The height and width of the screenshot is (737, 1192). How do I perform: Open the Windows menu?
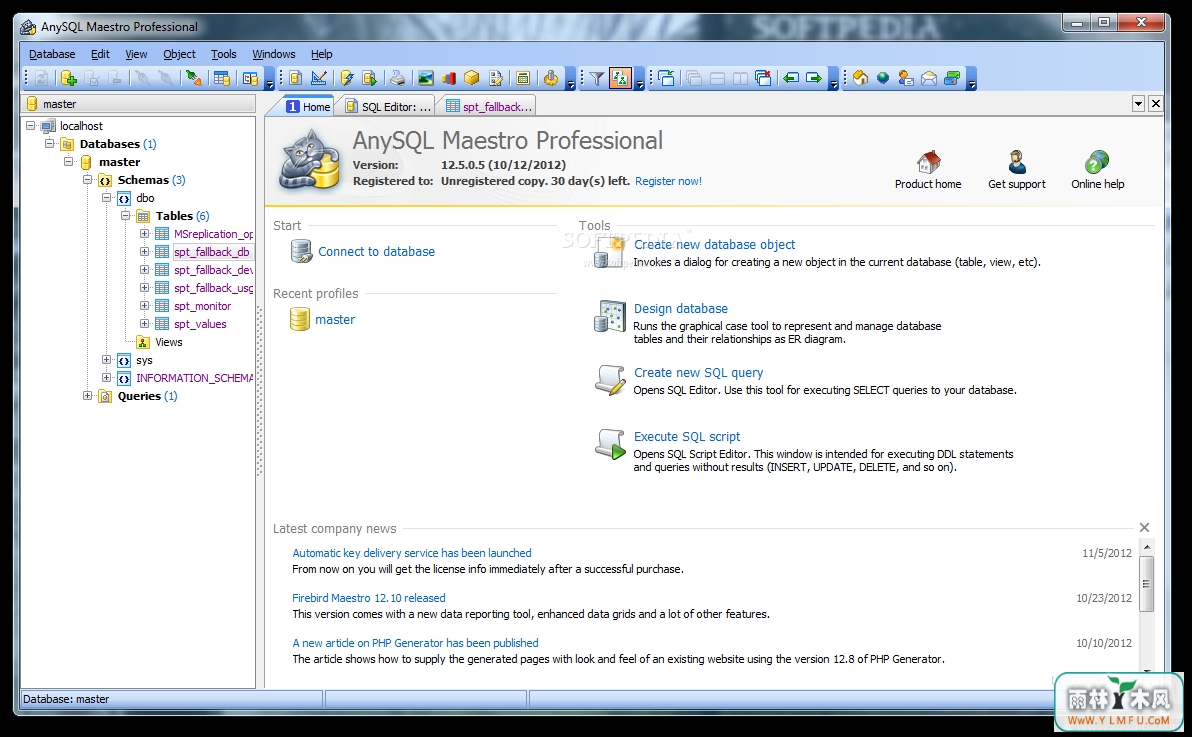274,54
